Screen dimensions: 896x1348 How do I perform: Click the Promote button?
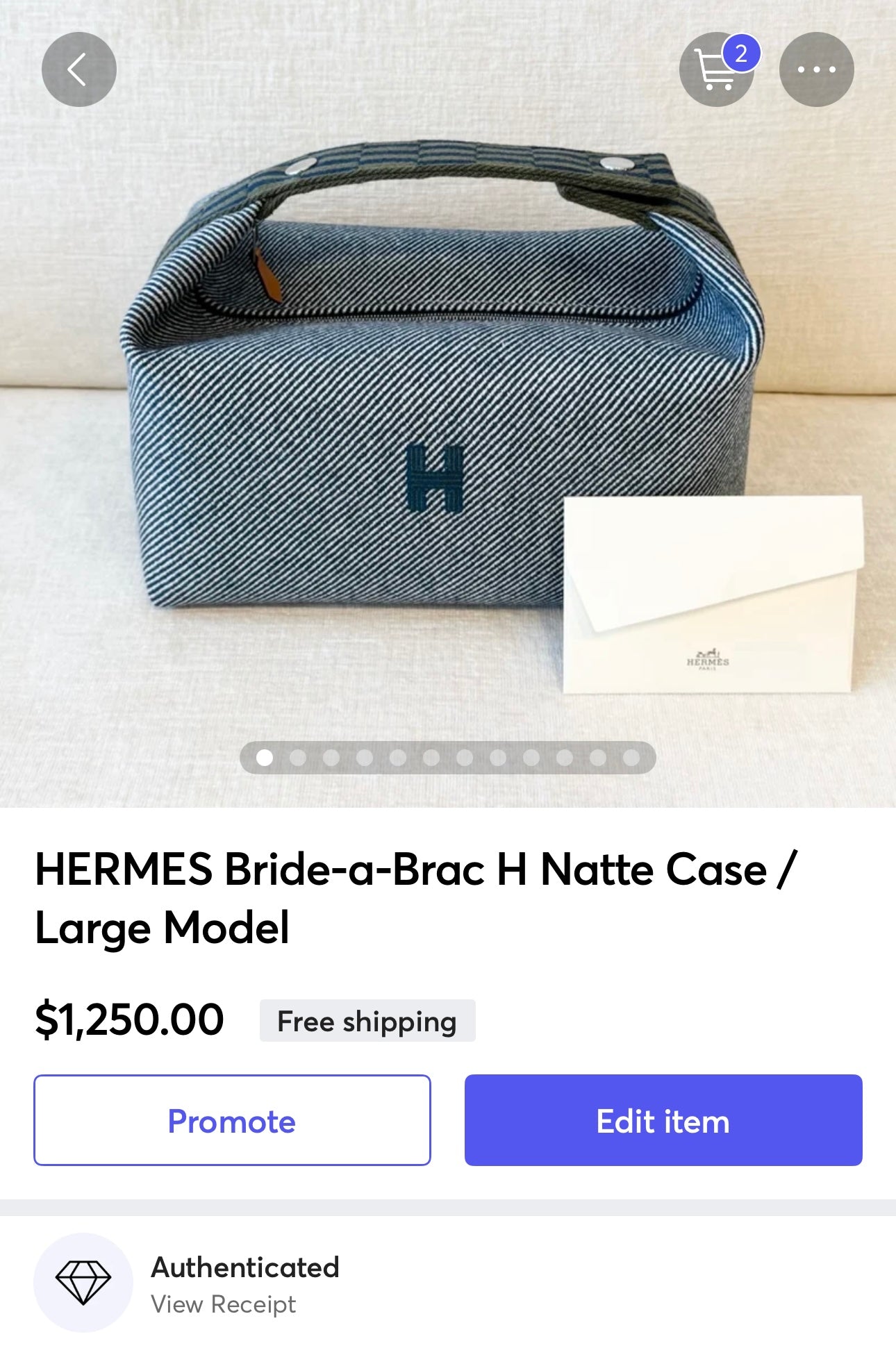pos(232,1120)
